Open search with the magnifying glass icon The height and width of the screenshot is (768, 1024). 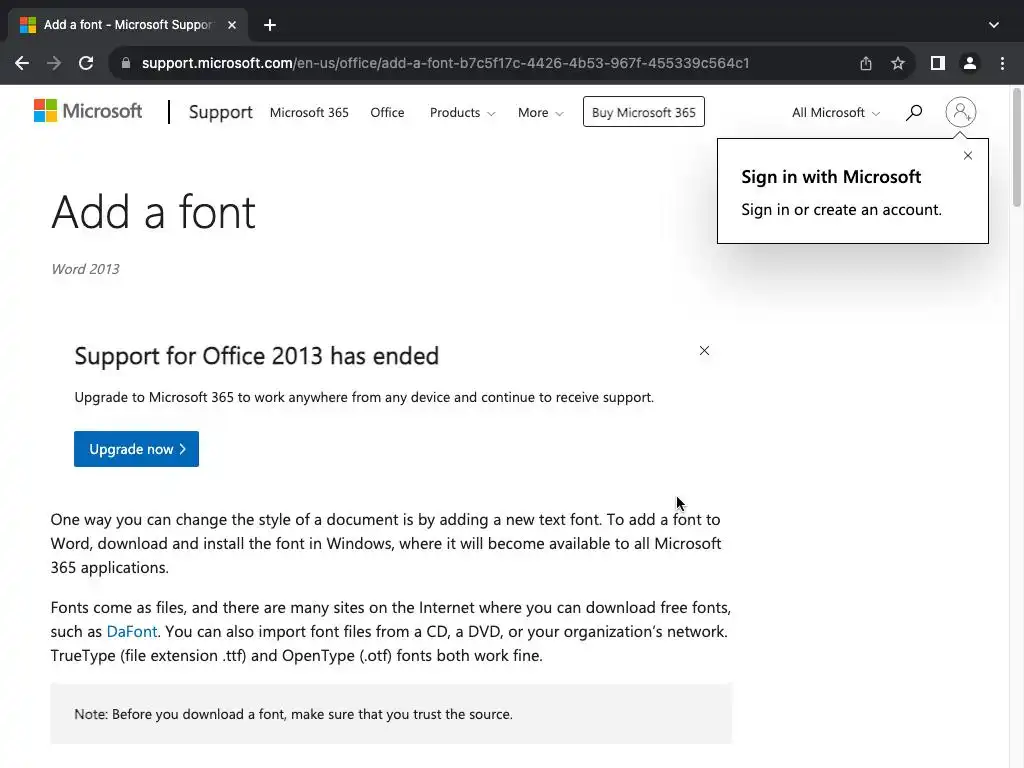(913, 113)
